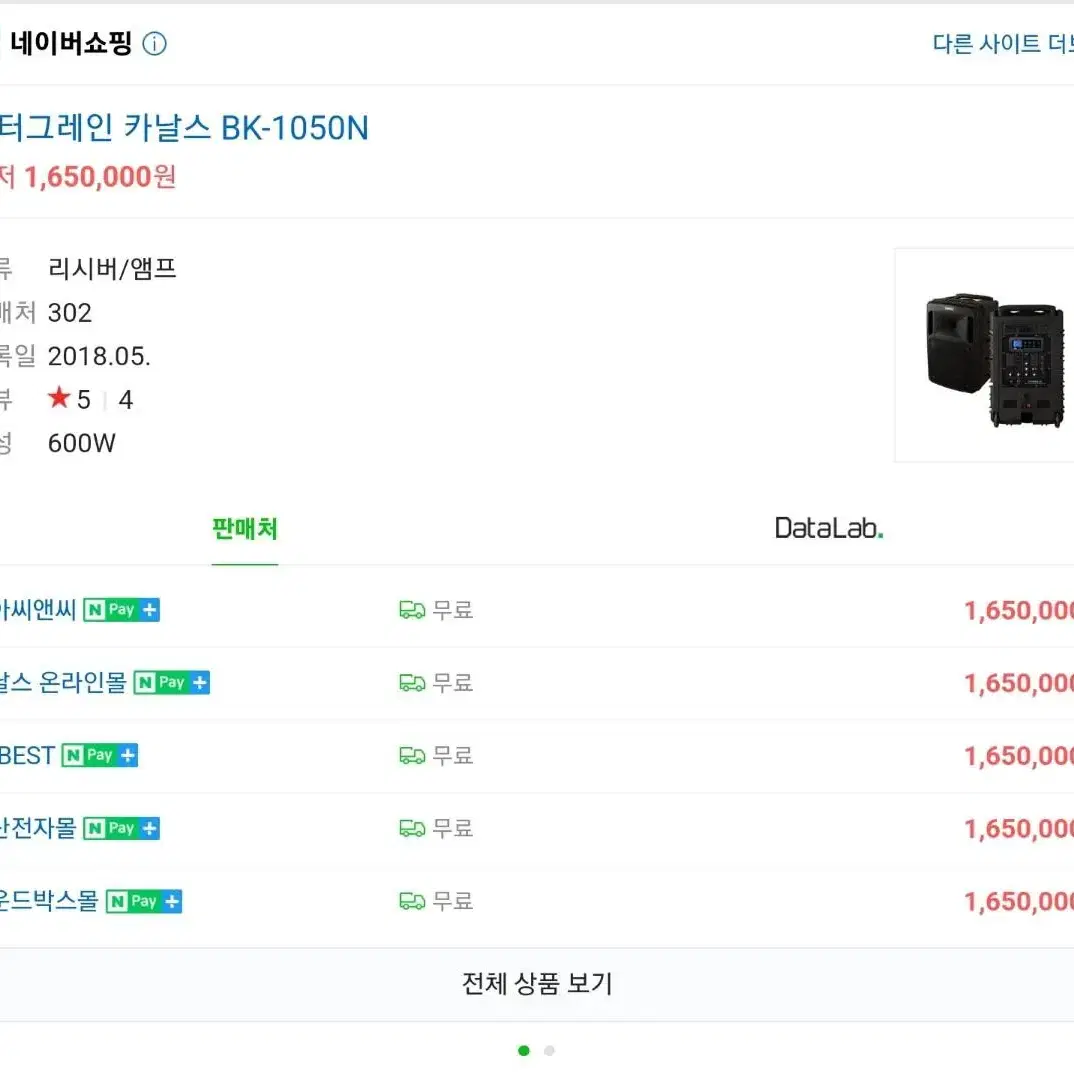1074x1074 pixels.
Task: Click delivery truck icon in BEST row
Action: 412,755
